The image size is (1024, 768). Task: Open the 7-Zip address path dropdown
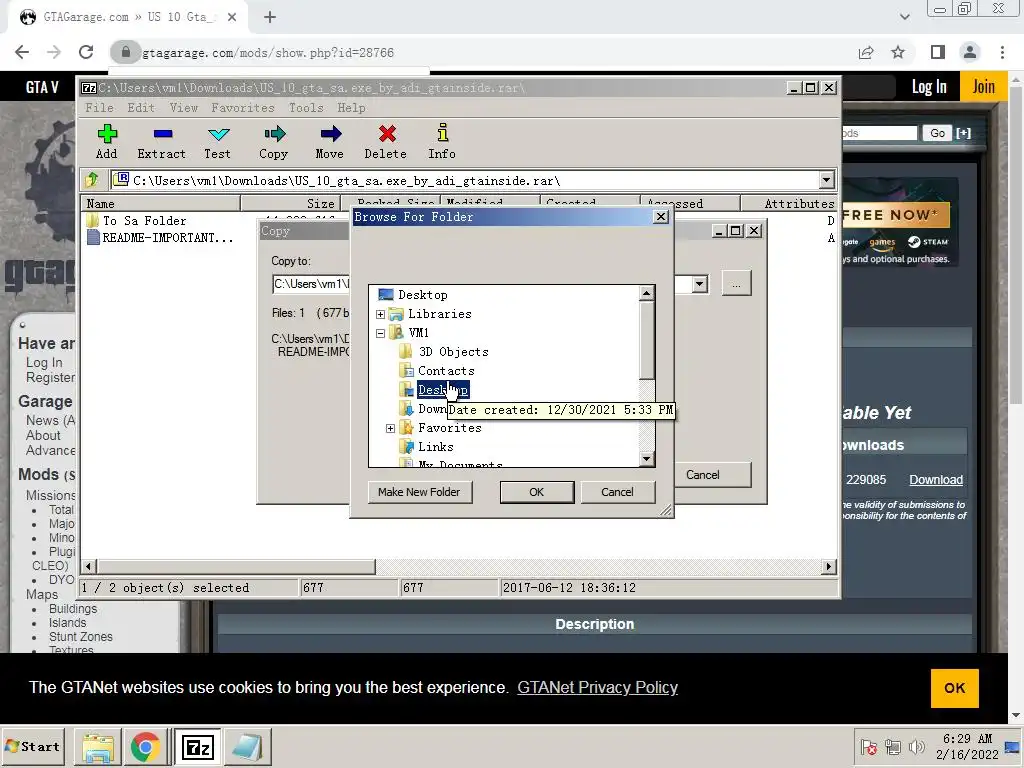point(827,180)
